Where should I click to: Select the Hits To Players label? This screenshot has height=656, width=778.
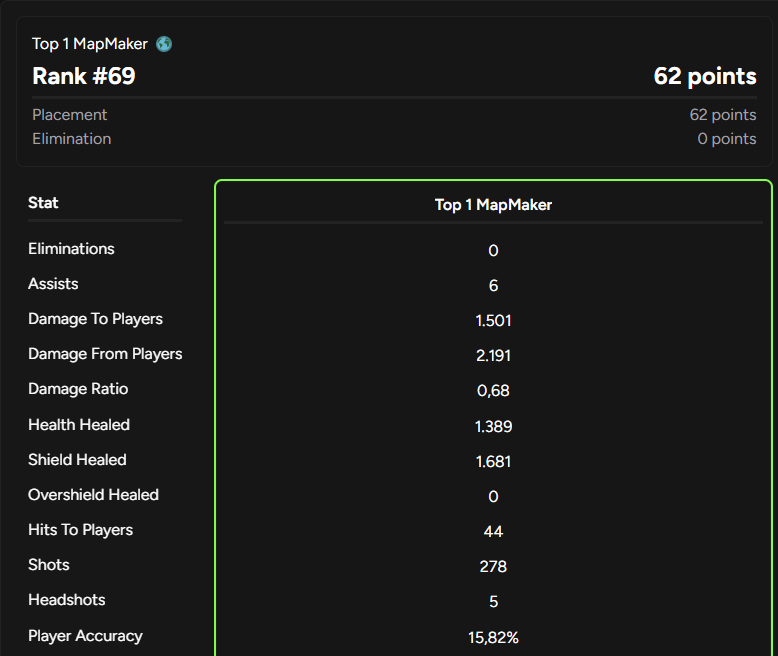[80, 530]
